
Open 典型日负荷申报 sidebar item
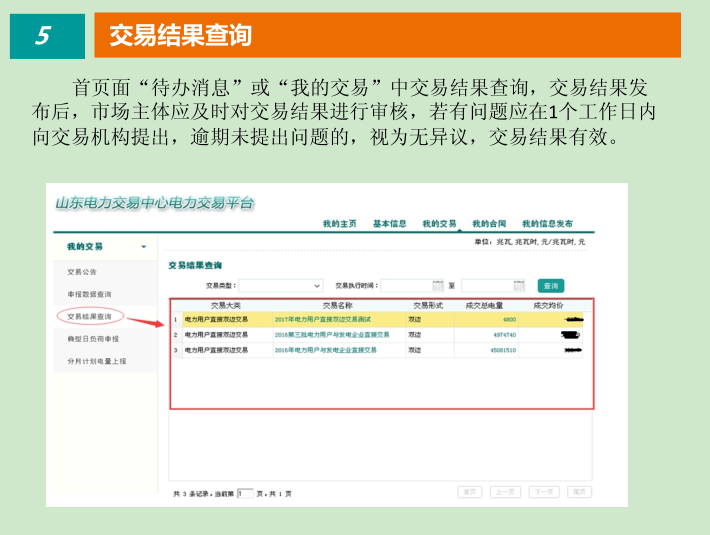[x=91, y=339]
